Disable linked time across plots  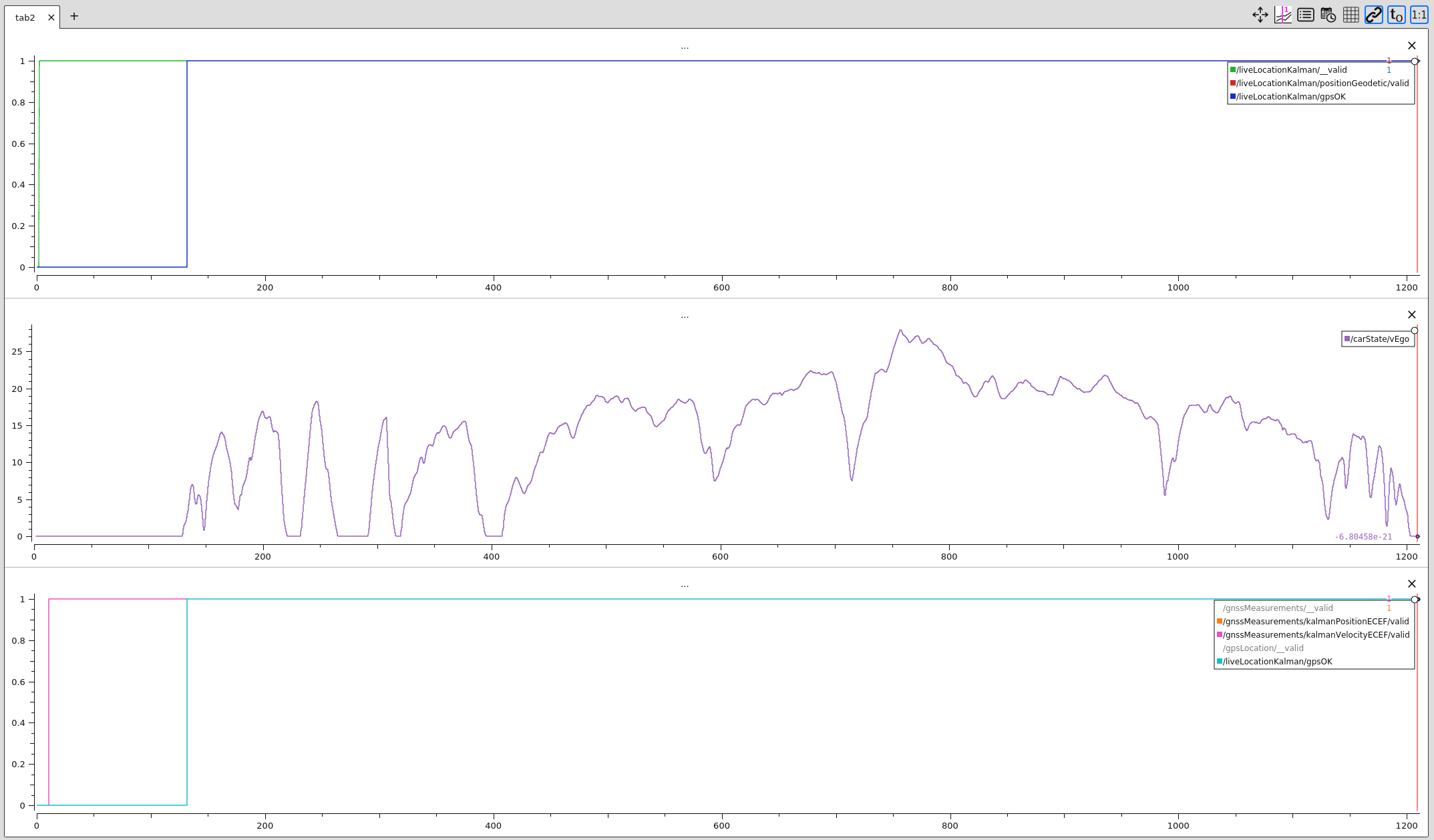pos(1373,15)
